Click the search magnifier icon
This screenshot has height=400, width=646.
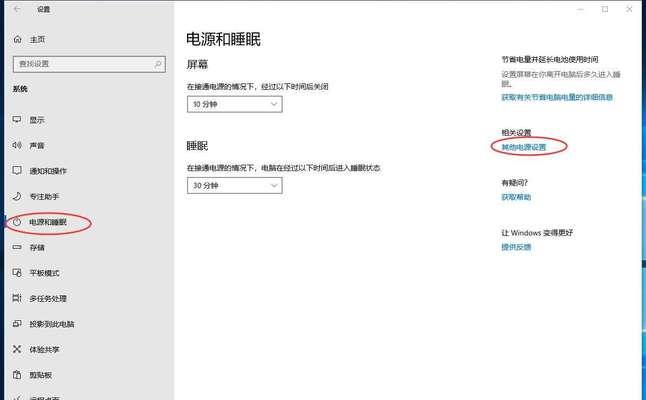[x=158, y=64]
